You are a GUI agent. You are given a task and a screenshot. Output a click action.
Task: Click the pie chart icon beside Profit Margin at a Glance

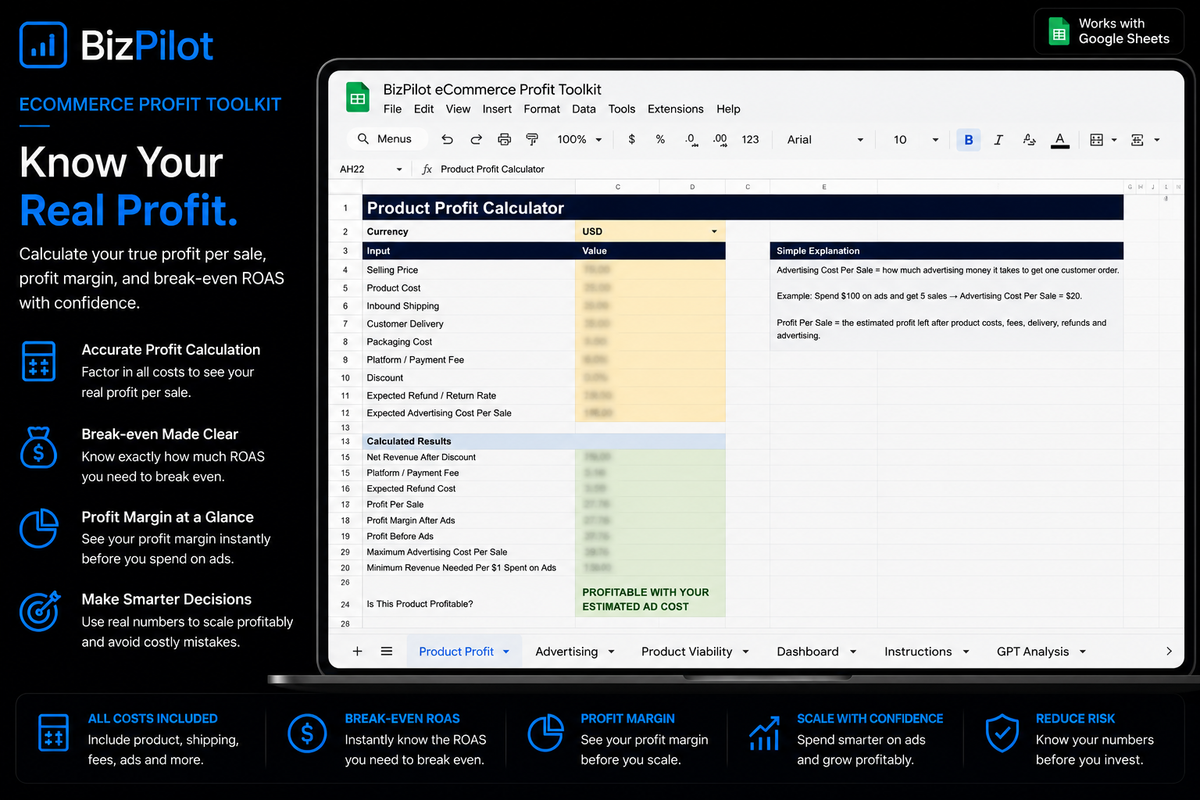(39, 528)
